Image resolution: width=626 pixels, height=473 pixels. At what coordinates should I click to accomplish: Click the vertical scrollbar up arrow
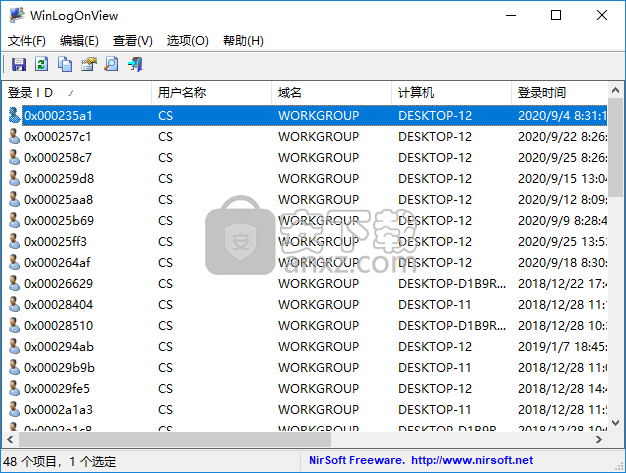615,91
